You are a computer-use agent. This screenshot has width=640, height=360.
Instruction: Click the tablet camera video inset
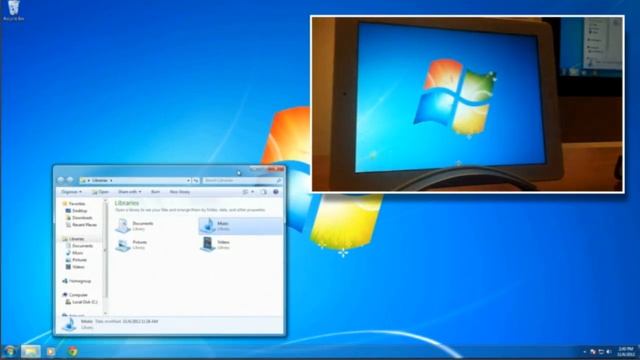(467, 104)
